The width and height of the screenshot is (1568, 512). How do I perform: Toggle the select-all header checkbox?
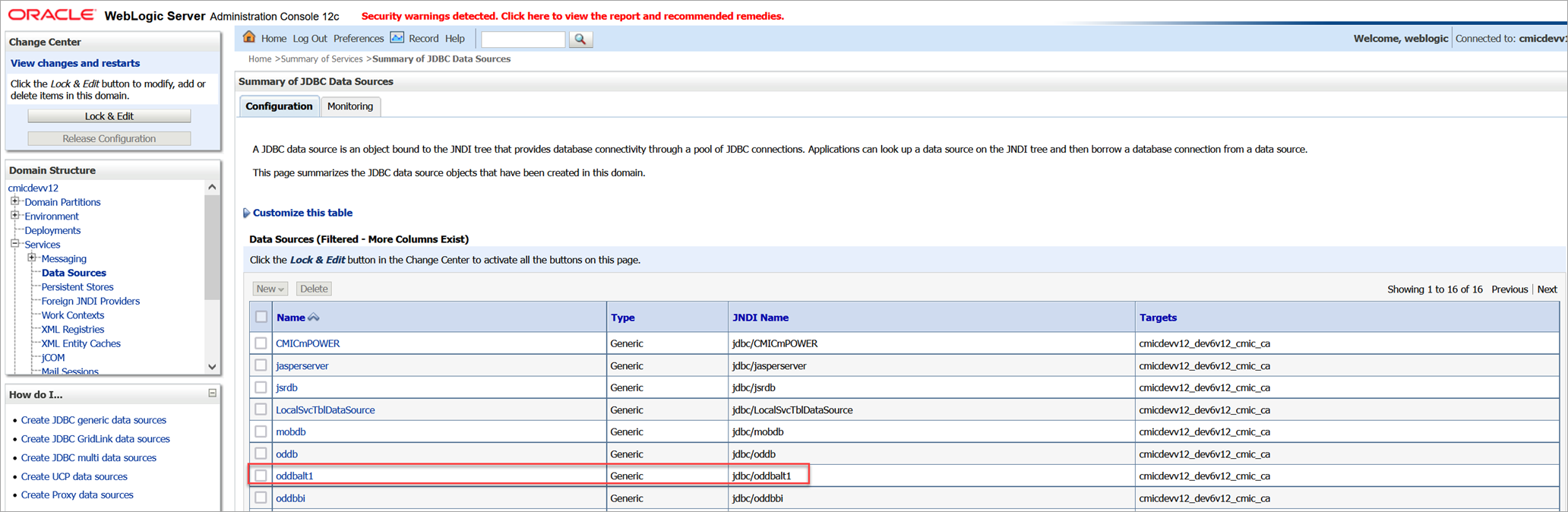point(261,317)
